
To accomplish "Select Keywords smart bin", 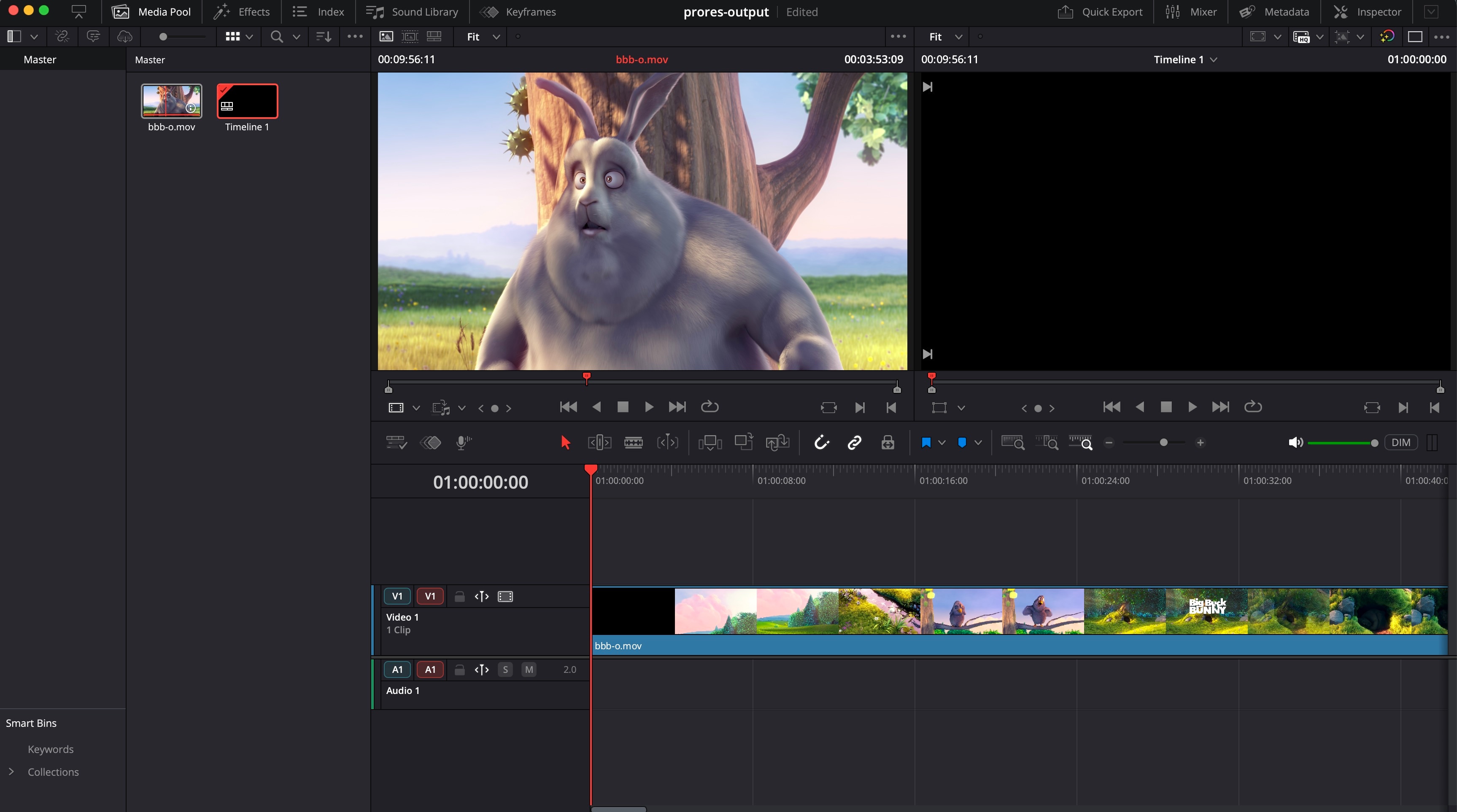I will pyautogui.click(x=50, y=749).
